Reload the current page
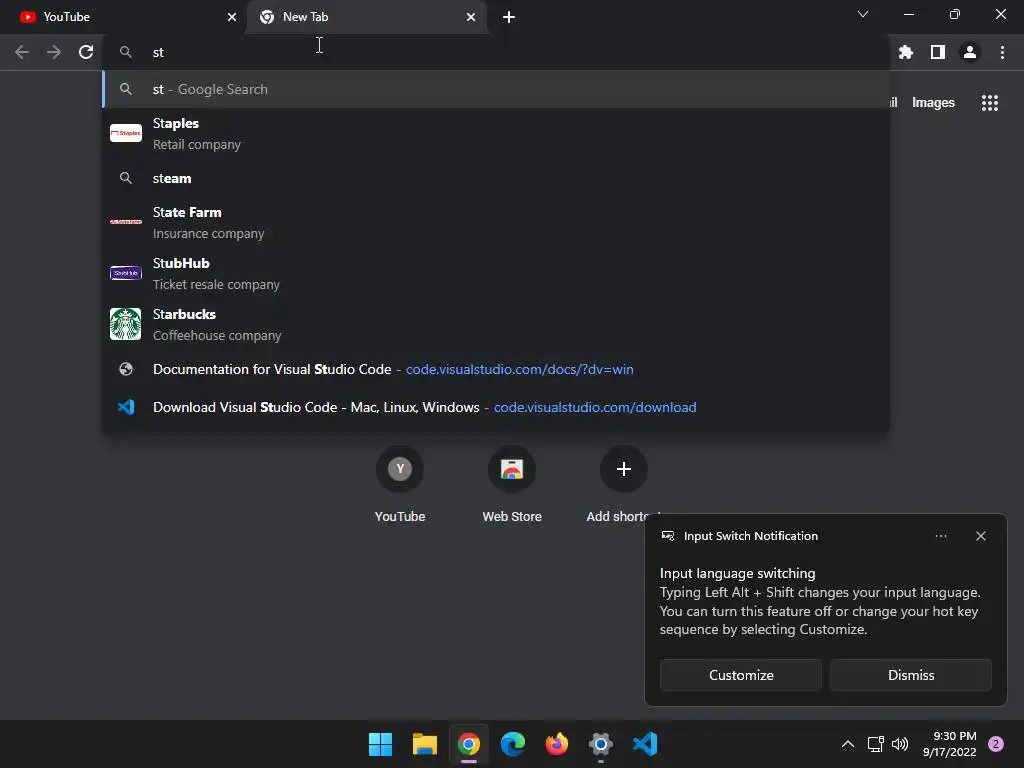The image size is (1024, 768). coord(86,52)
